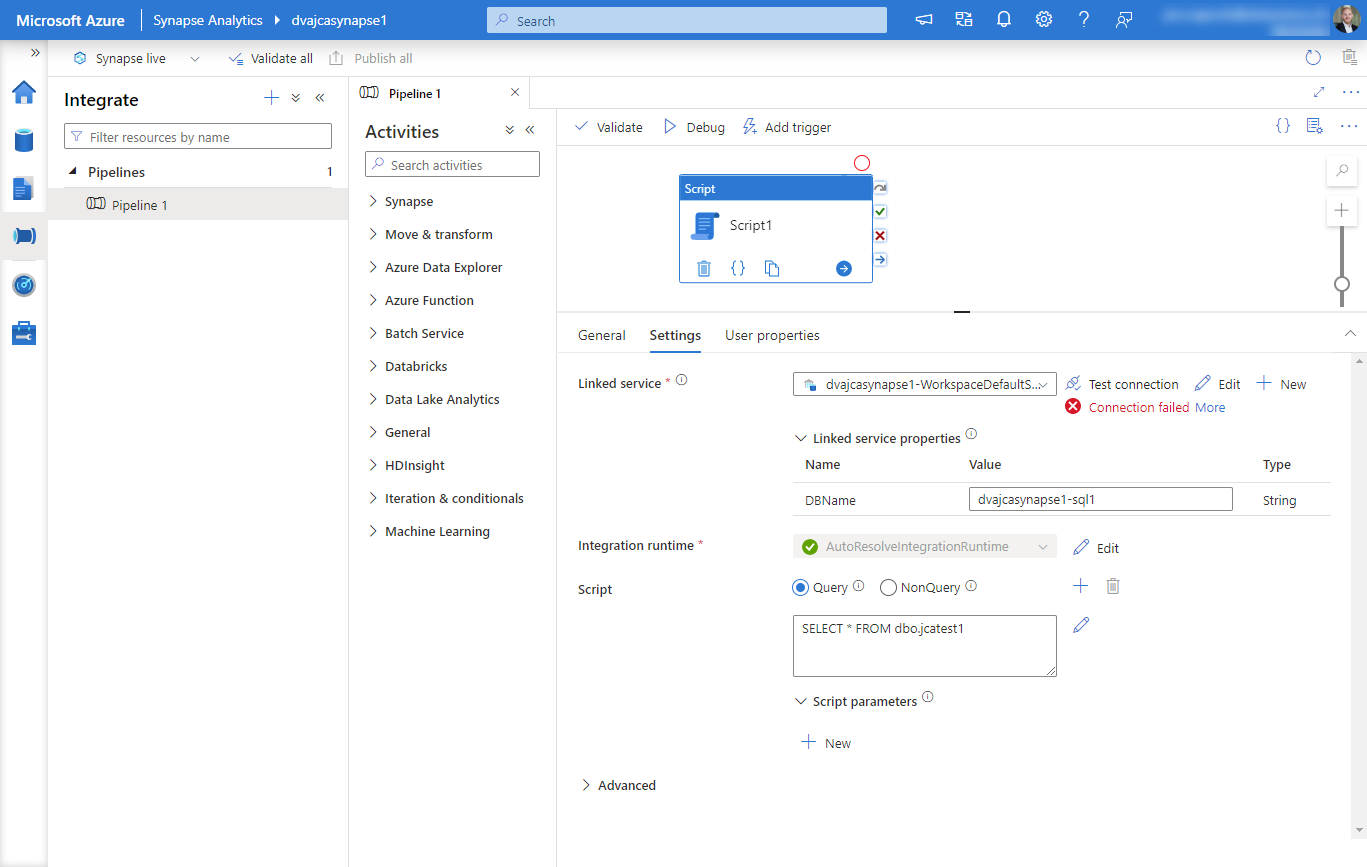Collapse the Pipelines tree node

[73, 172]
